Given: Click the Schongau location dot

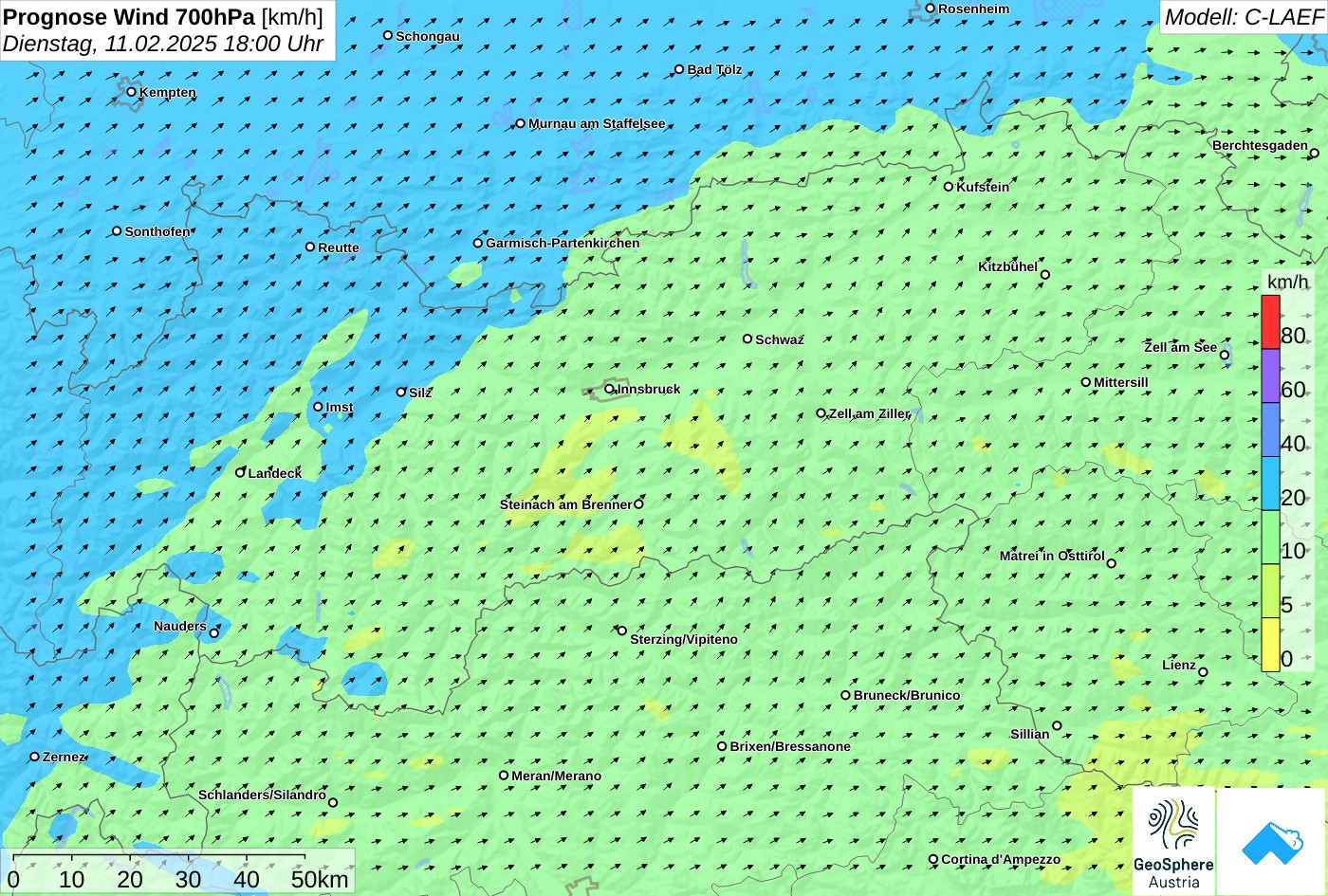Looking at the screenshot, I should point(388,35).
